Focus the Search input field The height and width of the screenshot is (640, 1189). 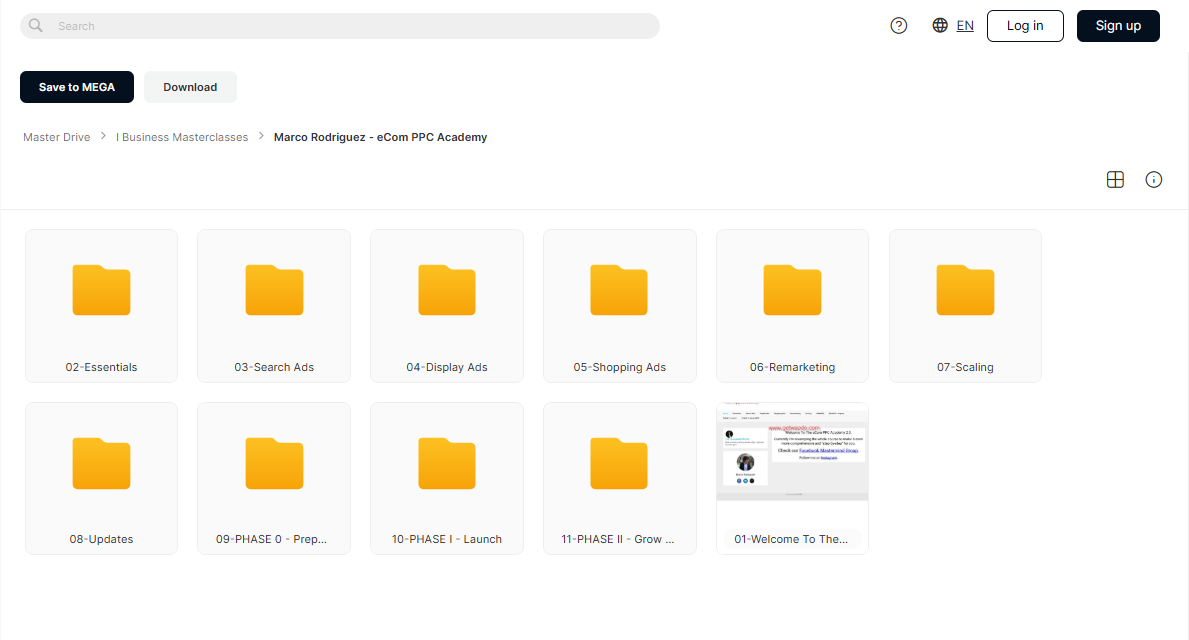pyautogui.click(x=340, y=26)
